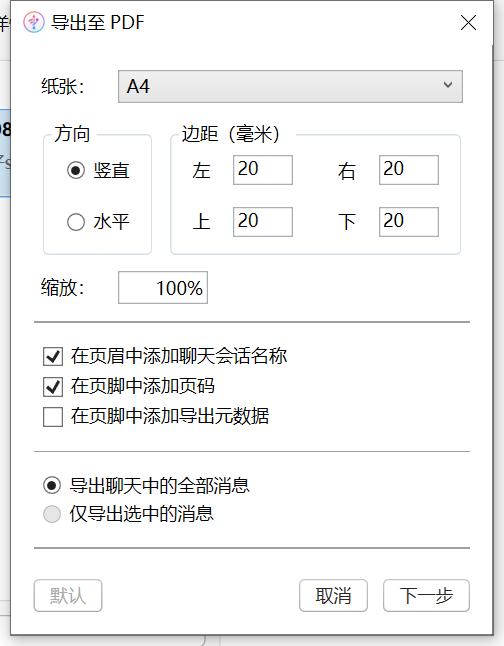Select the 水平 orientation radio button

pos(76,222)
